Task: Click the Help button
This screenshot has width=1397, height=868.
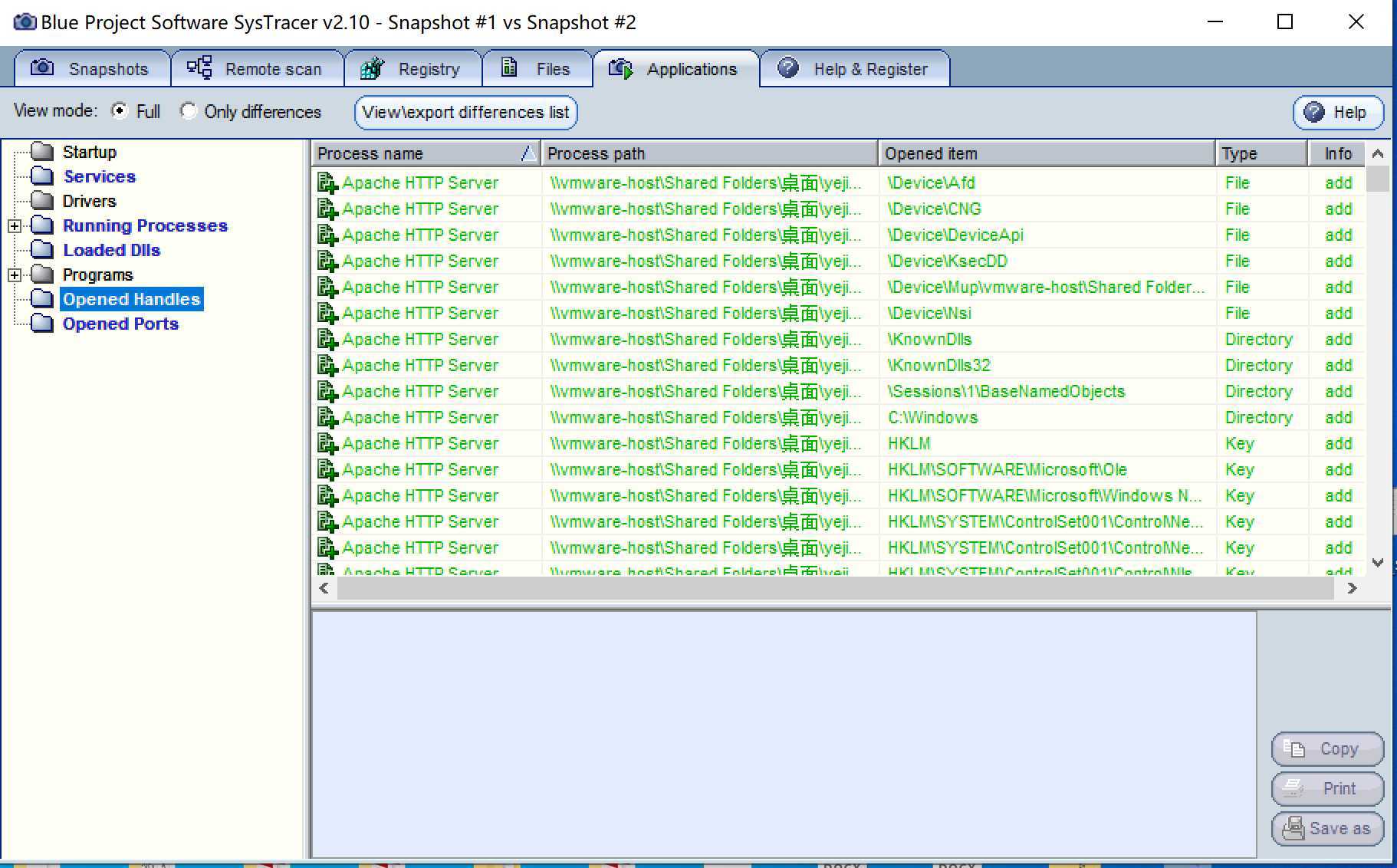Action: tap(1338, 112)
